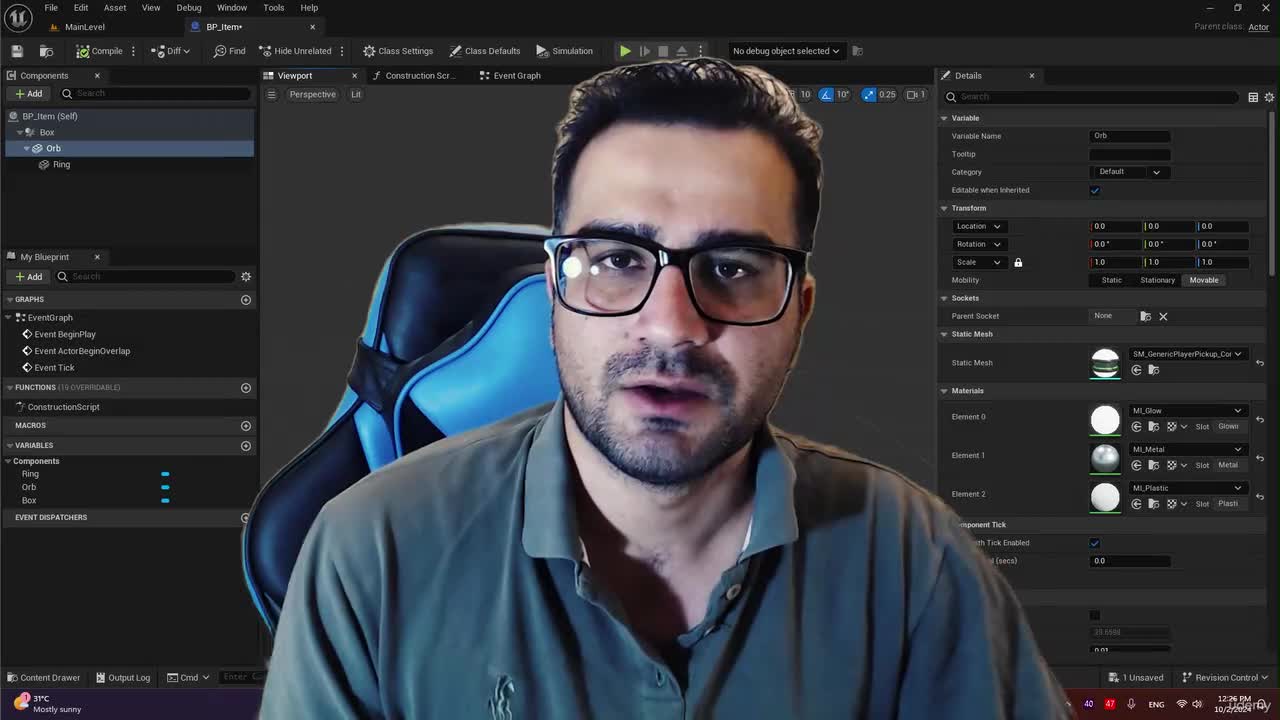Use selected asset for Static Mesh
The width and height of the screenshot is (1280, 720).
pos(1136,370)
